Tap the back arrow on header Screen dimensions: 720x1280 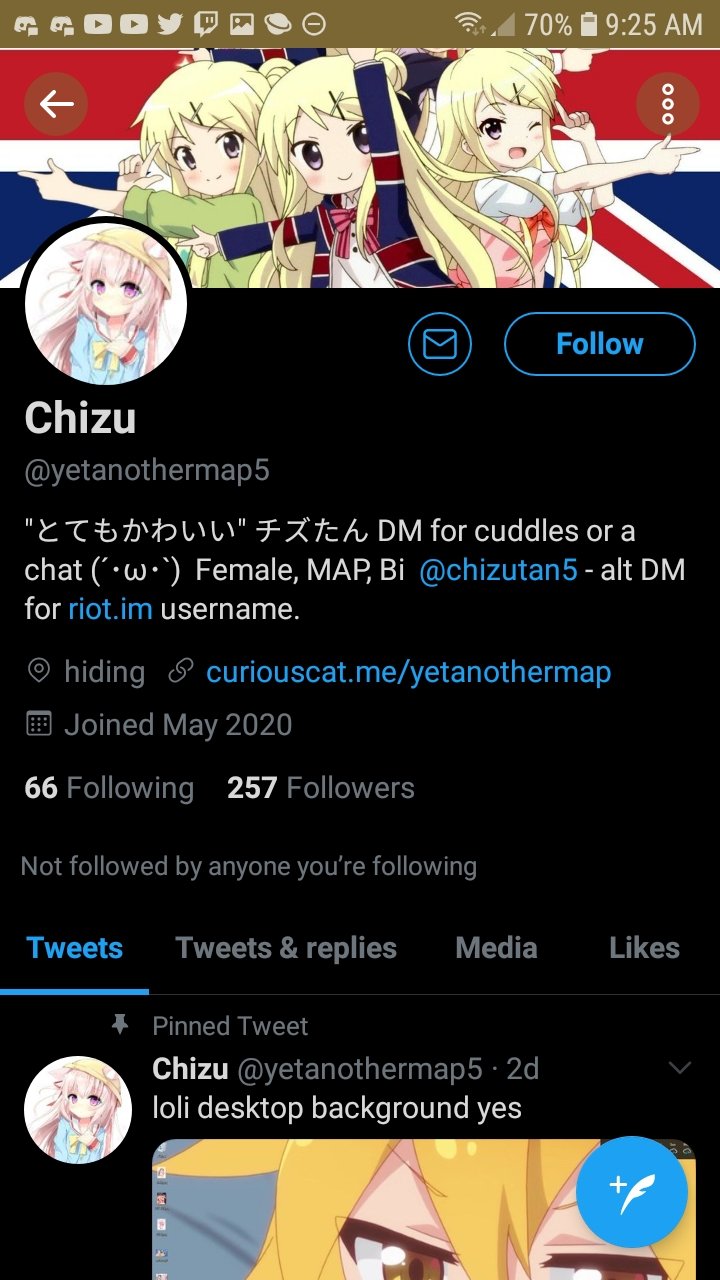[x=56, y=103]
